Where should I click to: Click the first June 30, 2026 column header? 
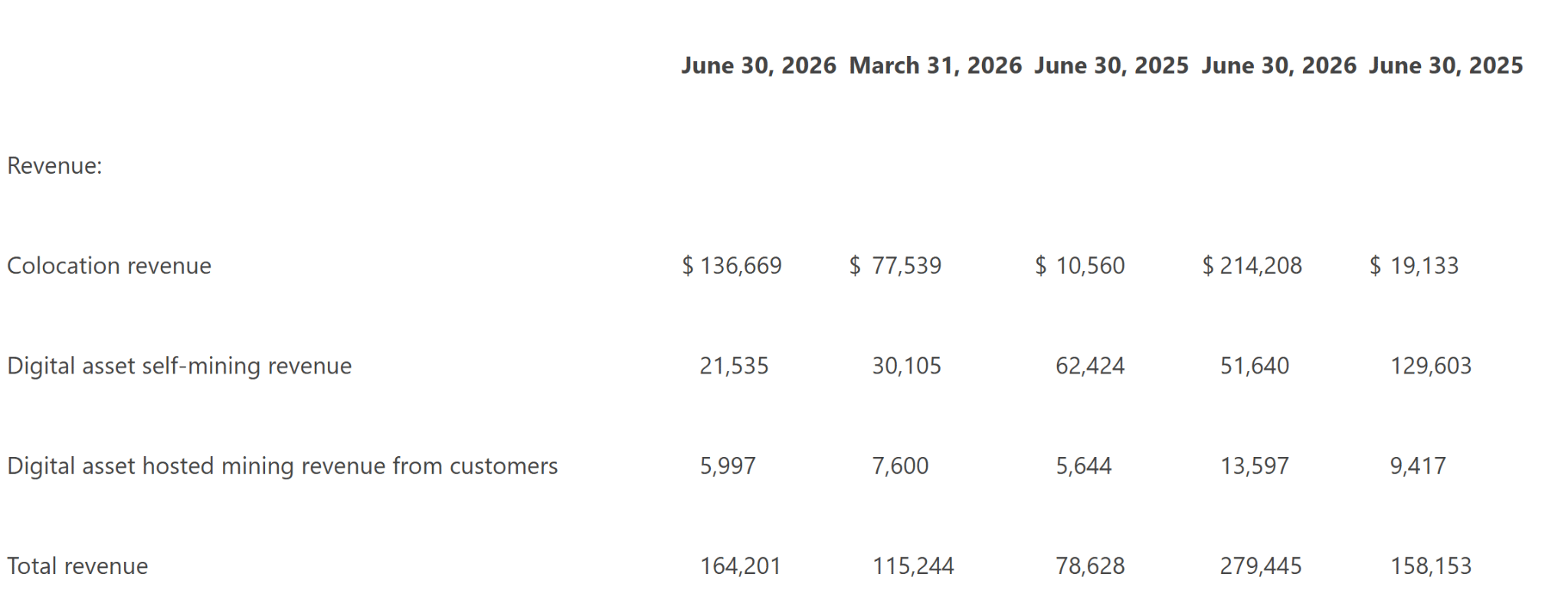click(758, 66)
